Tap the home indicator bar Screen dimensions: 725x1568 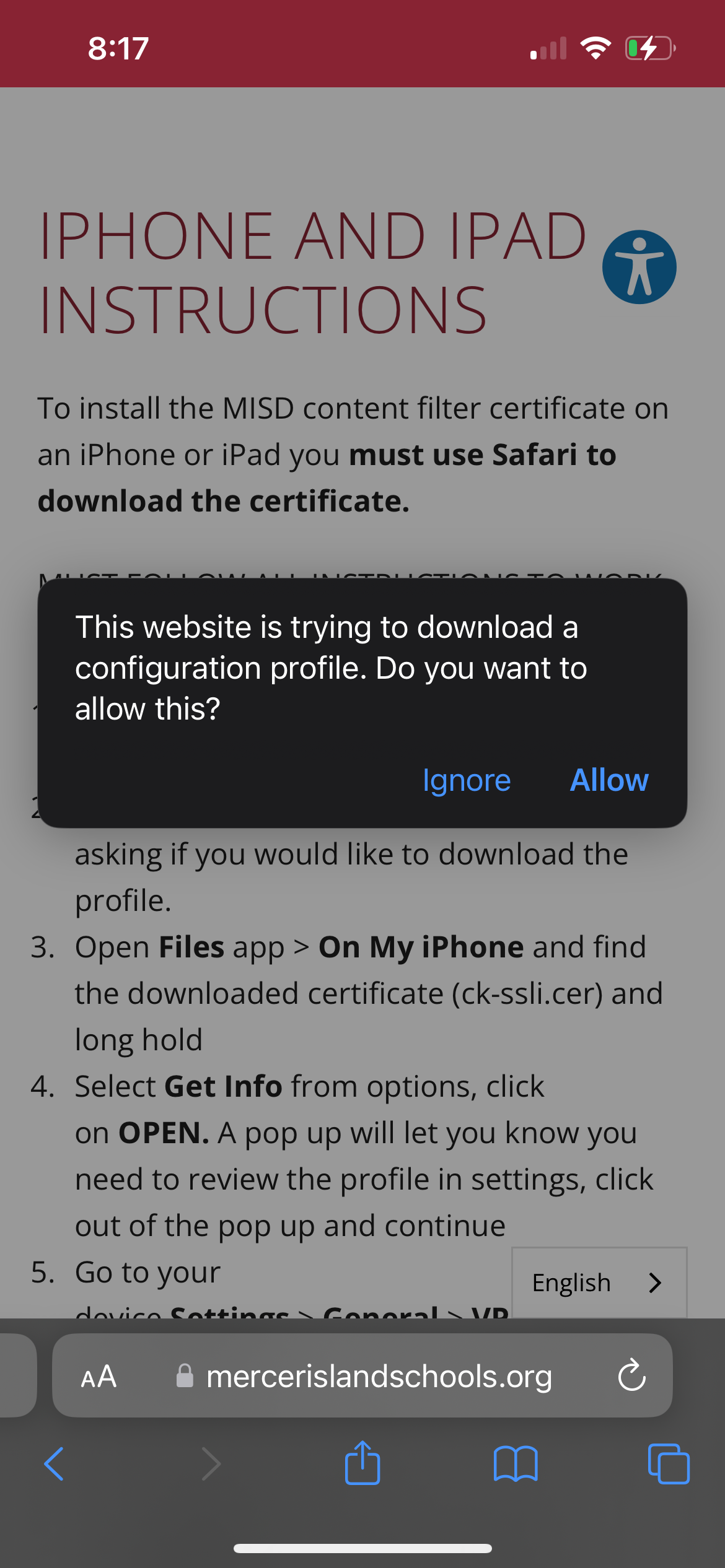[362, 1548]
